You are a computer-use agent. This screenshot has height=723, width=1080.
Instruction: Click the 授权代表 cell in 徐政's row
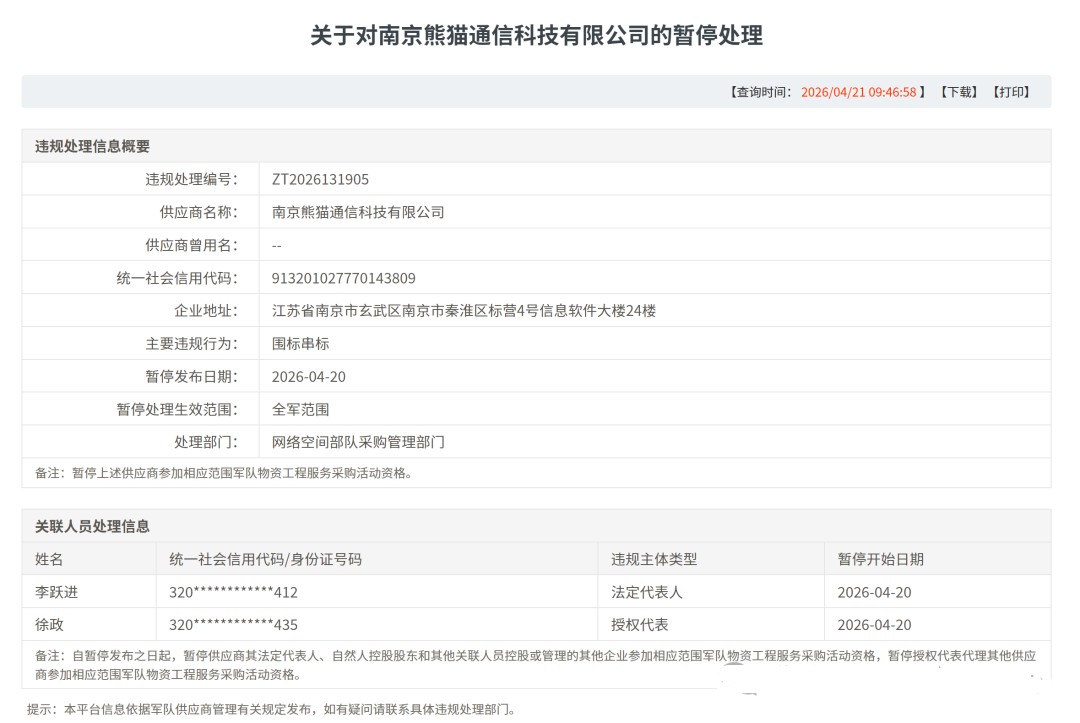coord(640,625)
